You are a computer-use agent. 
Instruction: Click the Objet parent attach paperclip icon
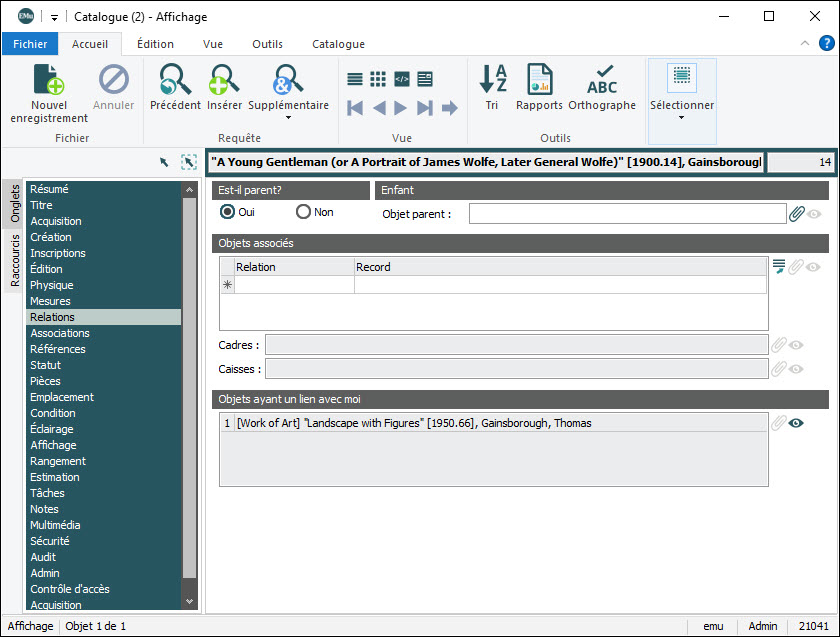click(797, 213)
